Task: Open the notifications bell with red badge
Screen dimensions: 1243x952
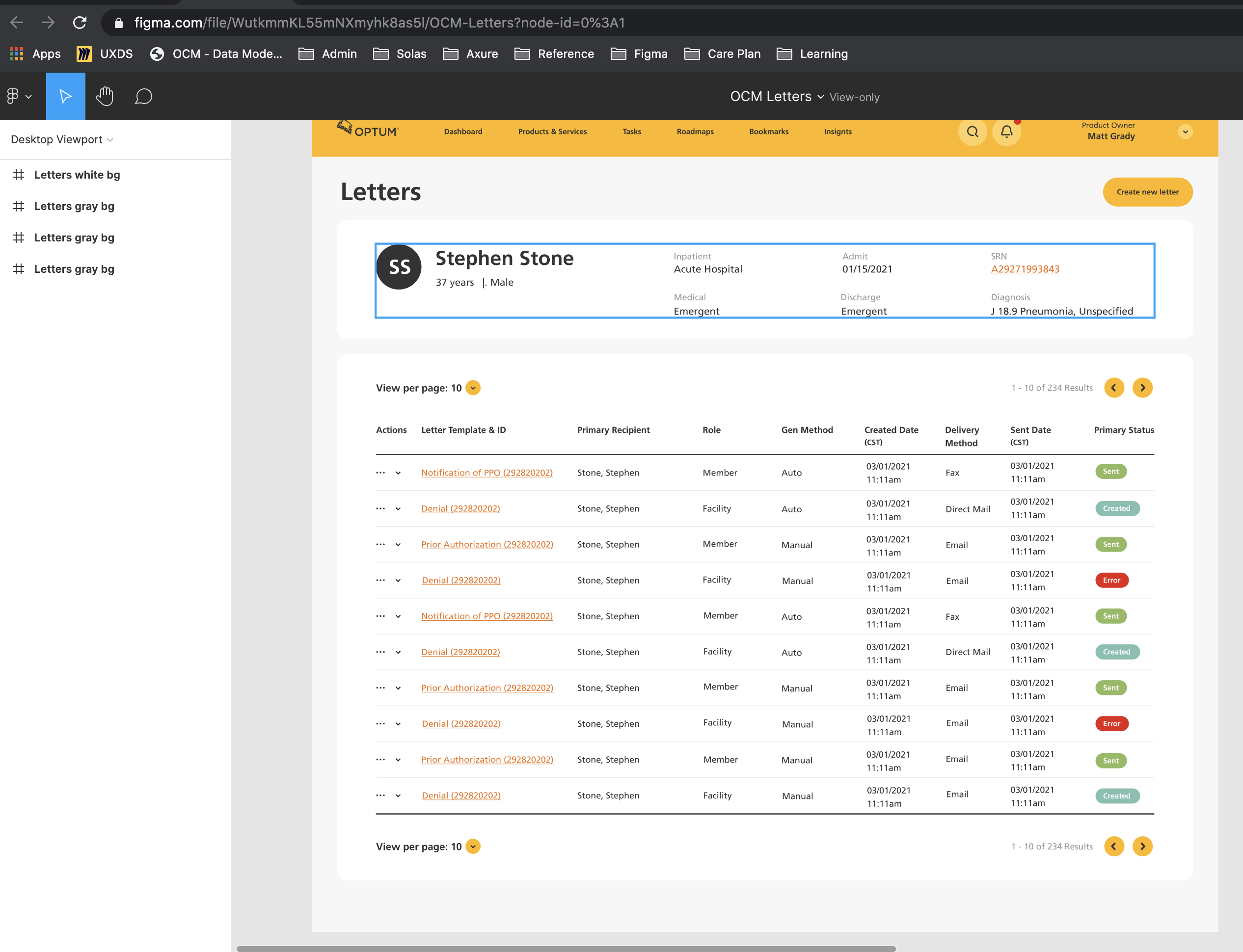Action: pos(1007,132)
